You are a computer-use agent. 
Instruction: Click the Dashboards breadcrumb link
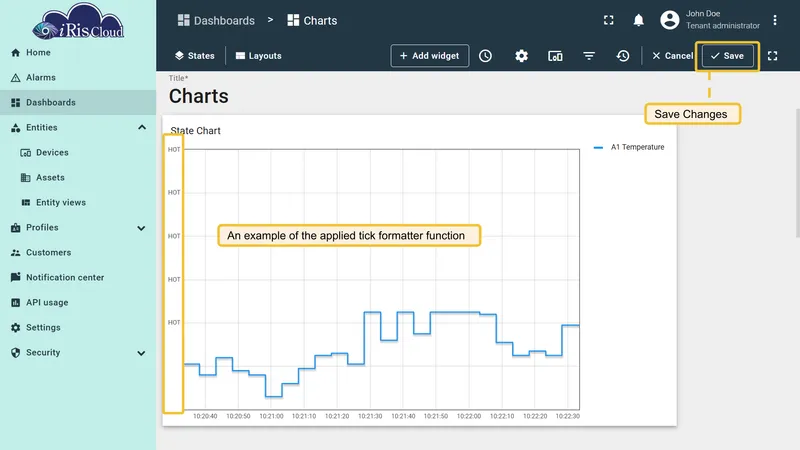pyautogui.click(x=216, y=20)
